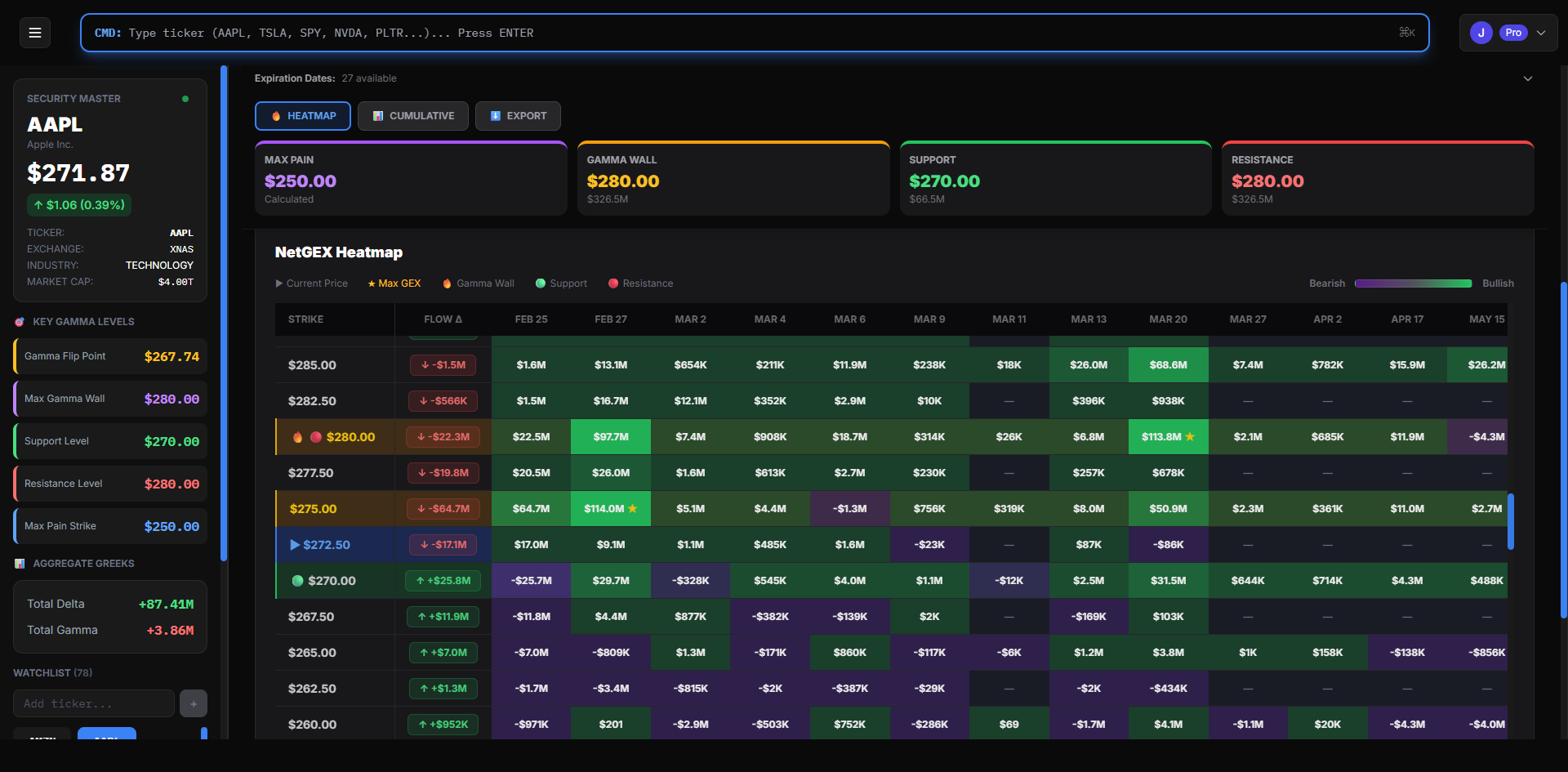Viewport: 1568px width, 772px height.
Task: Click the green support dot at $270.00
Action: [x=298, y=581]
